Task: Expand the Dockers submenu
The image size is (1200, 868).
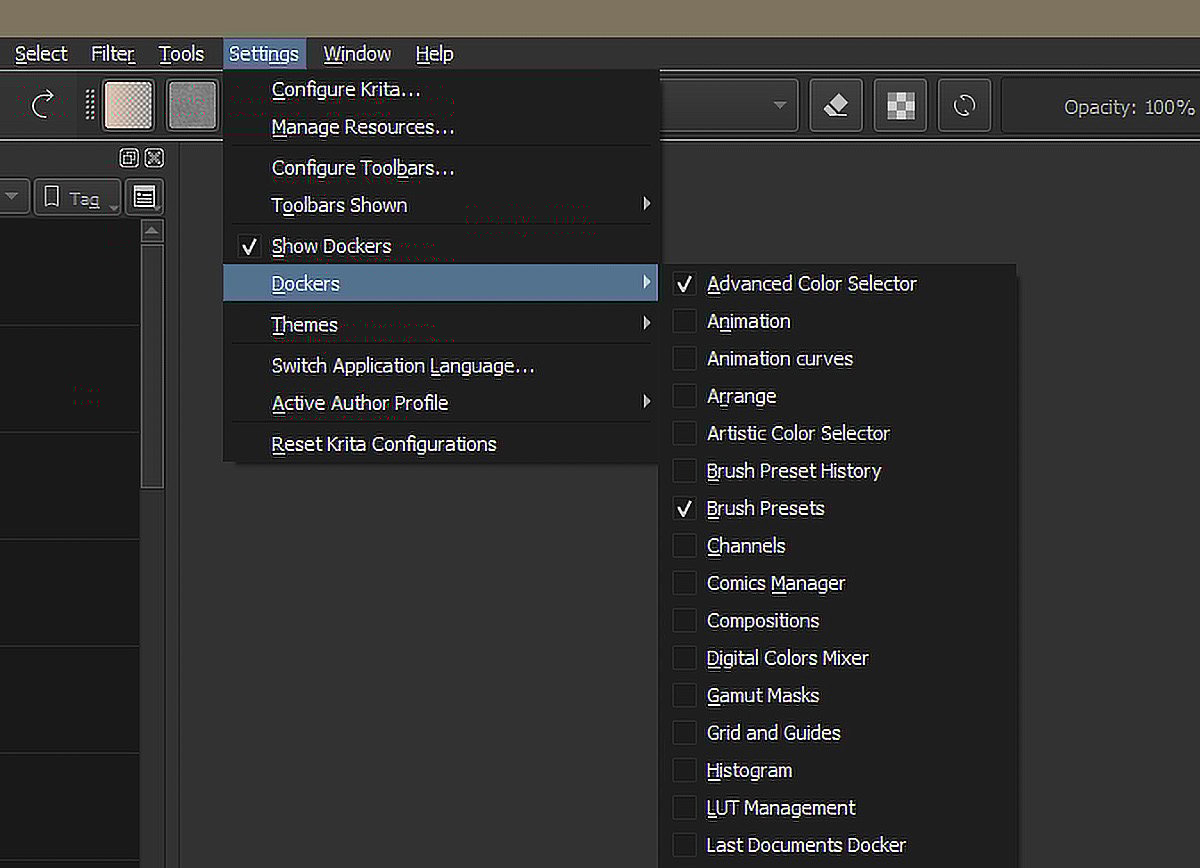Action: [x=441, y=283]
